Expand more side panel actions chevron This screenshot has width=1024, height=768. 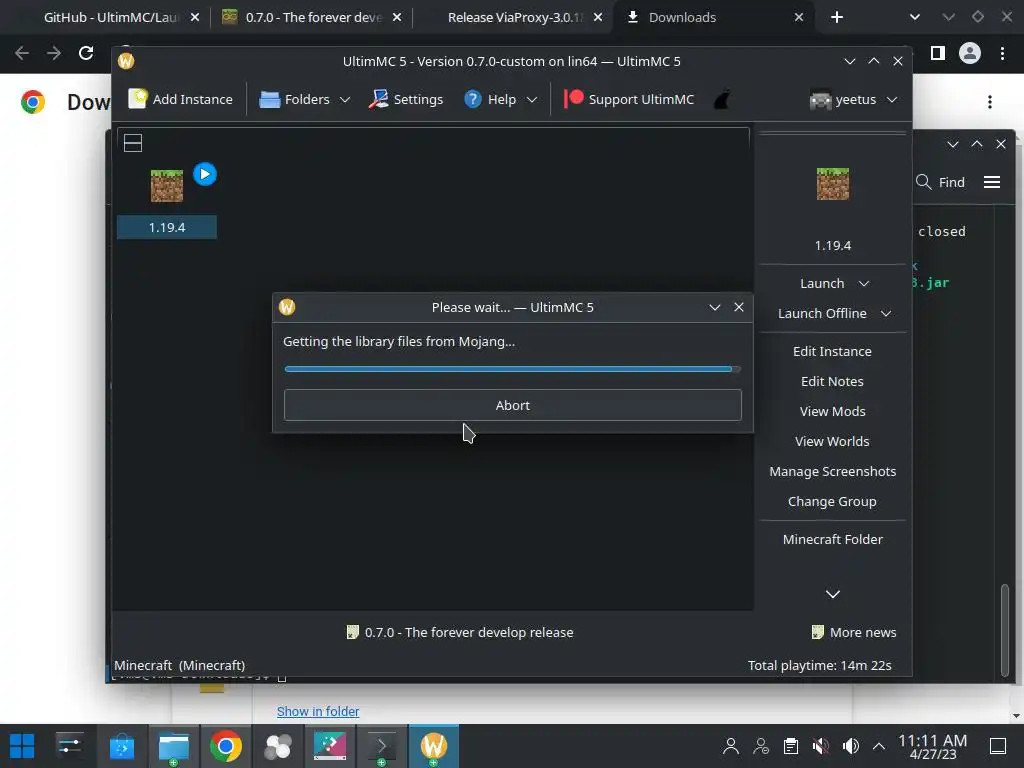click(x=833, y=594)
